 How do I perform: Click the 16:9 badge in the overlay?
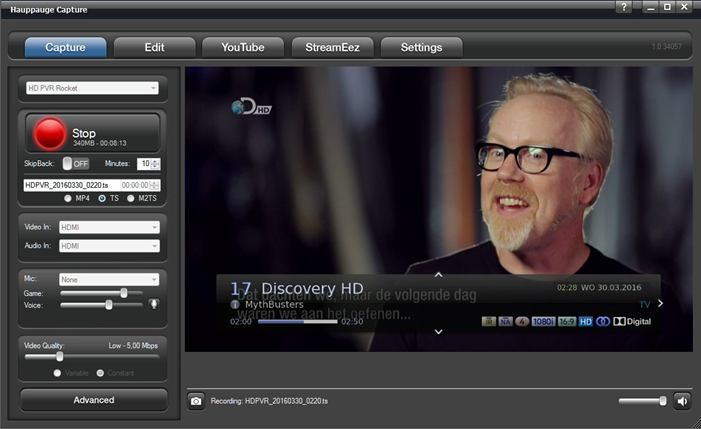(x=567, y=321)
